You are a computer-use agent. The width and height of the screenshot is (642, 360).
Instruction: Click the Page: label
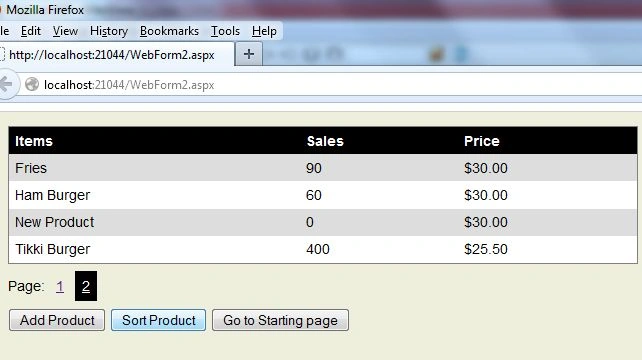pyautogui.click(x=26, y=286)
